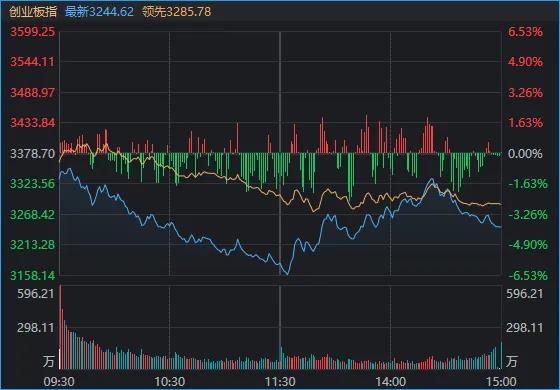Select the 09:30 time axis marker
Screen dimensions: 560x390
pyautogui.click(x=59, y=382)
